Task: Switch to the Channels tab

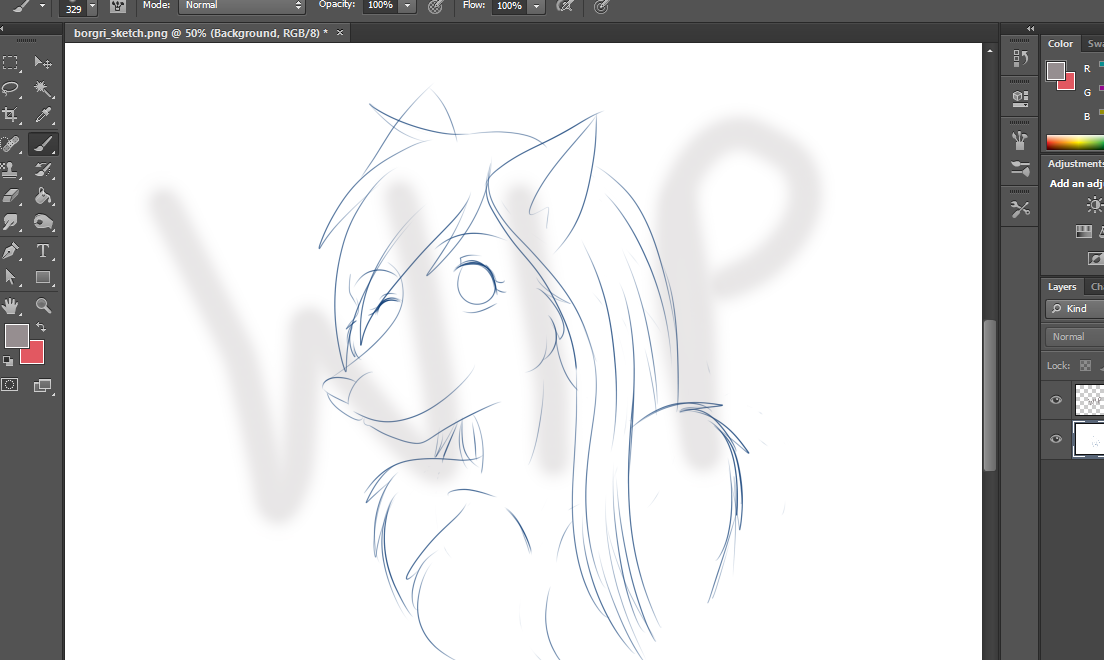Action: (x=1096, y=287)
